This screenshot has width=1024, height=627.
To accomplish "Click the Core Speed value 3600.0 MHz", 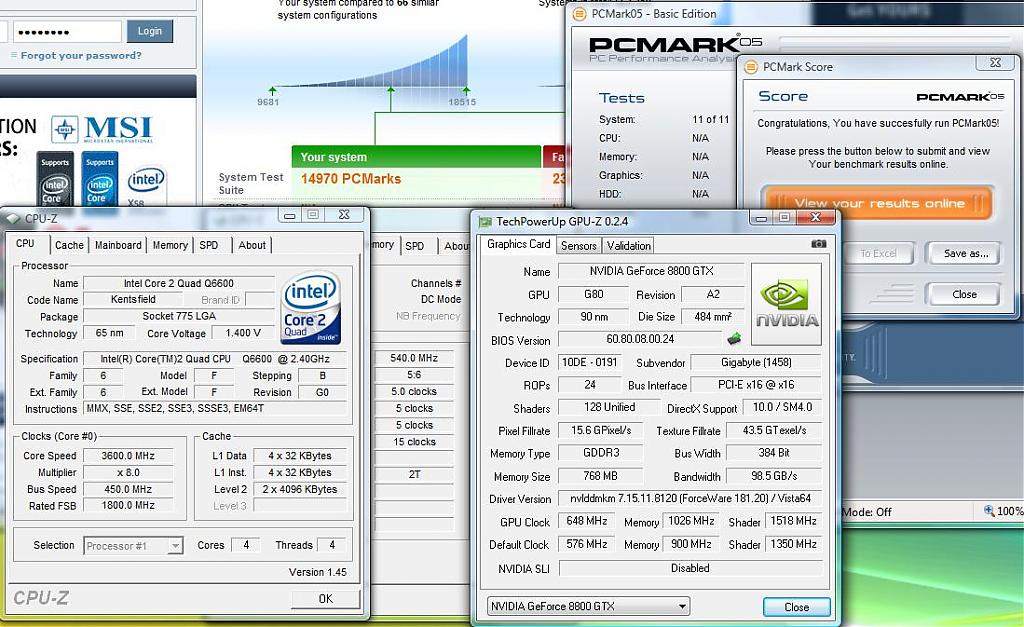I will click(x=128, y=455).
